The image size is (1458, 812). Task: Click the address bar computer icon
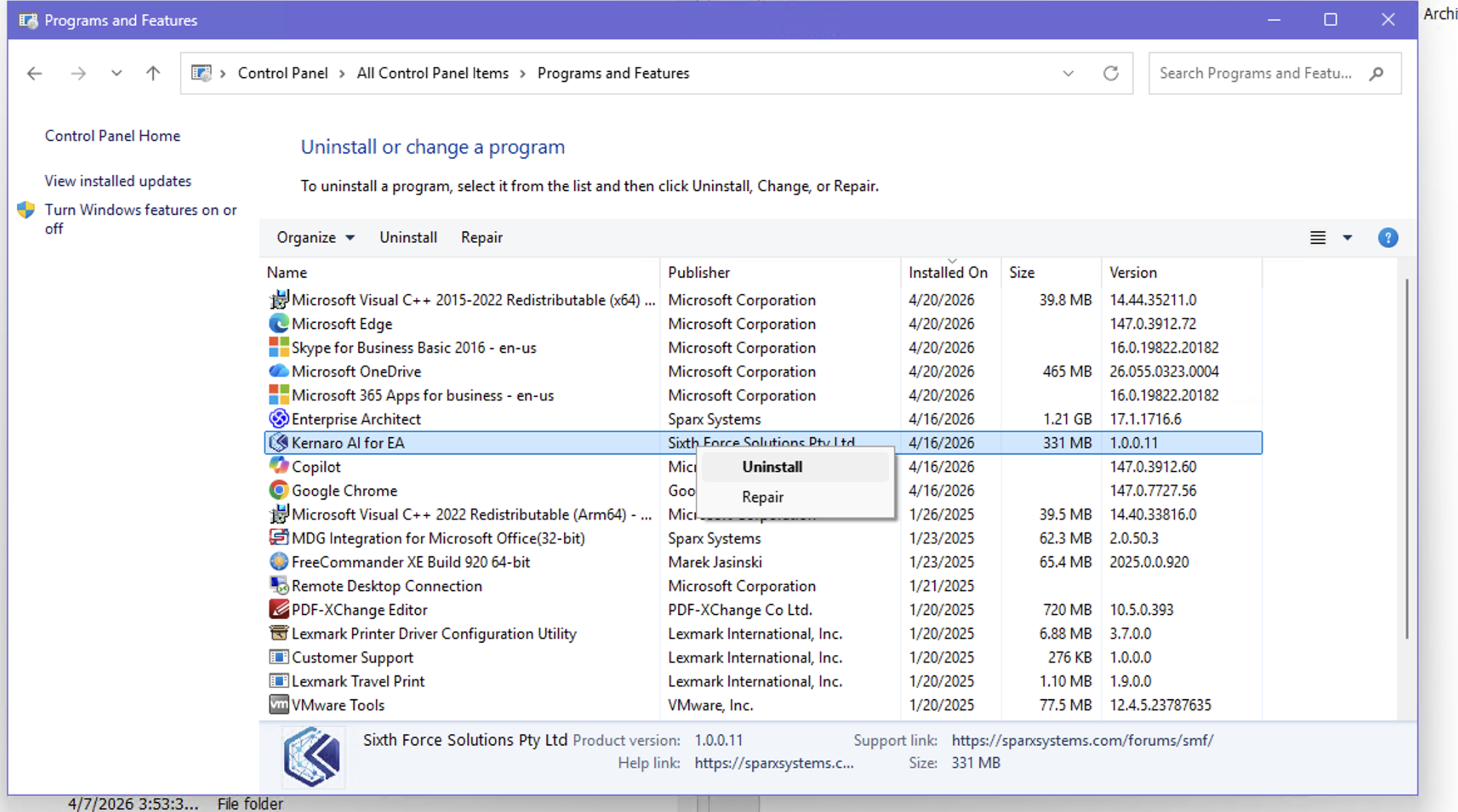202,73
